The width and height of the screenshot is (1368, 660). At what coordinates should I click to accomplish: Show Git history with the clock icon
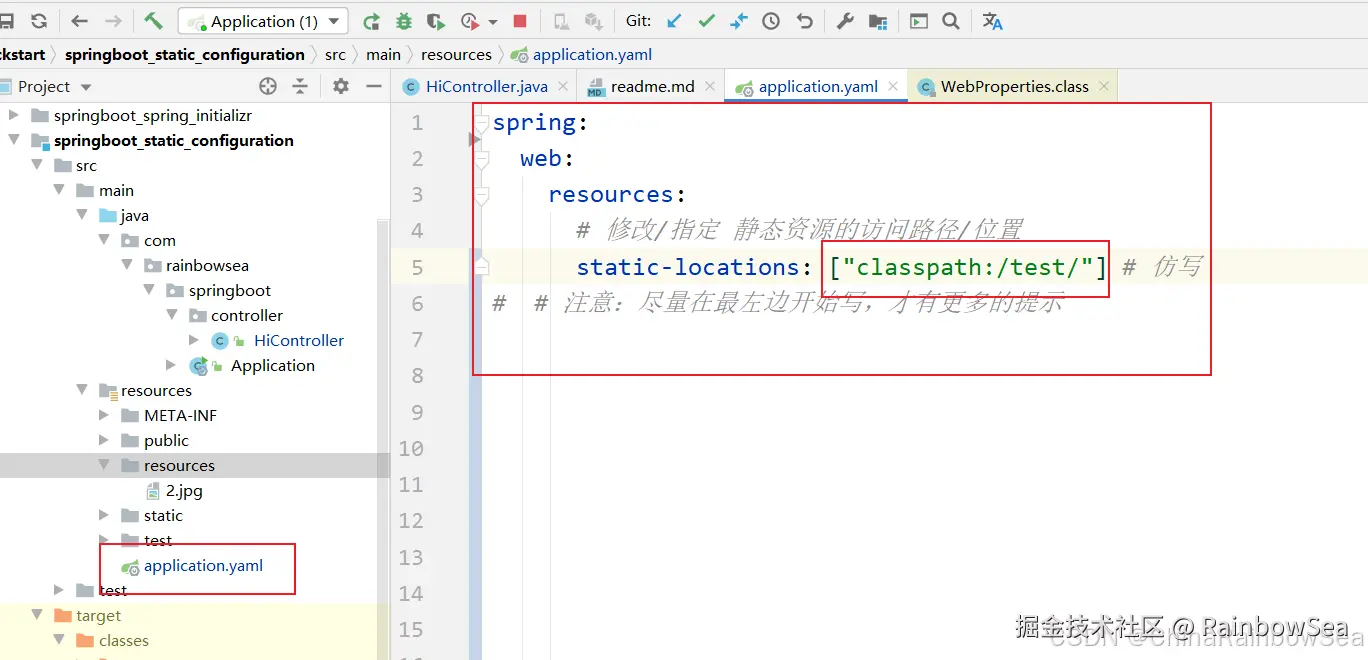pos(771,21)
